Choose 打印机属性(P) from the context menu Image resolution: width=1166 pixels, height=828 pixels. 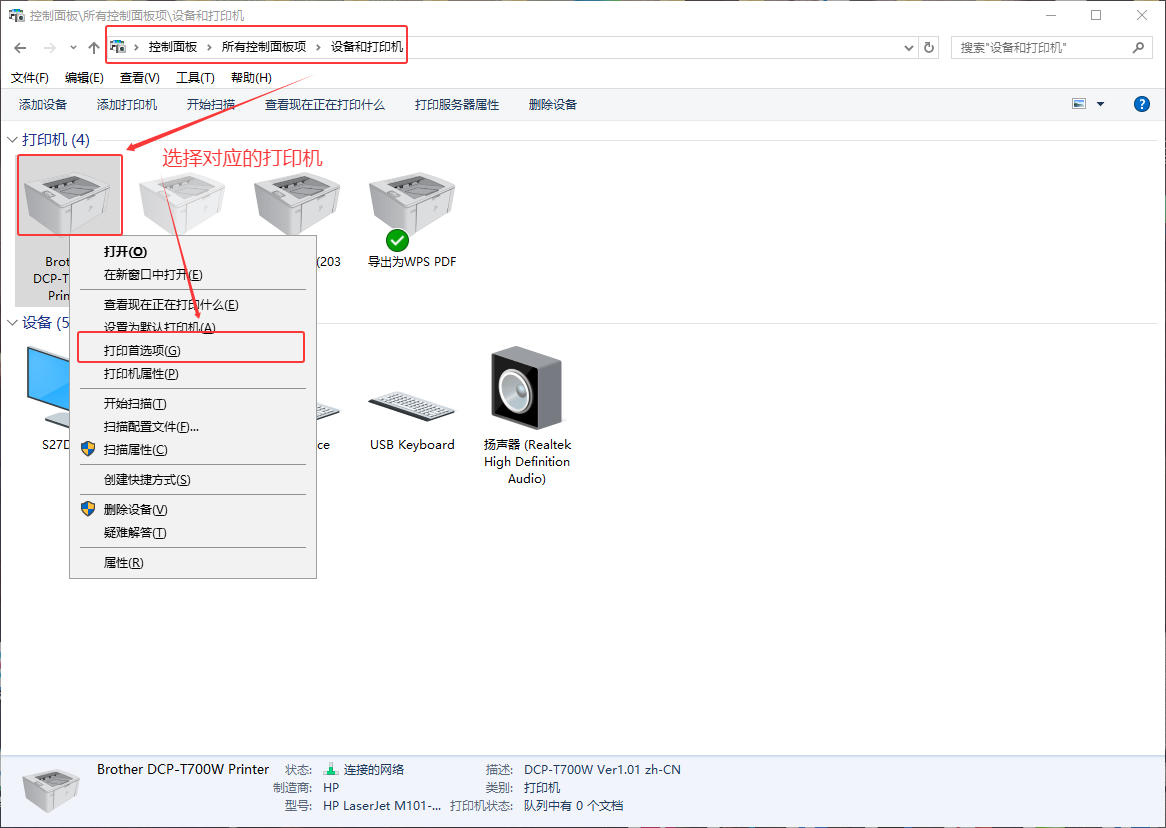pyautogui.click(x=141, y=374)
